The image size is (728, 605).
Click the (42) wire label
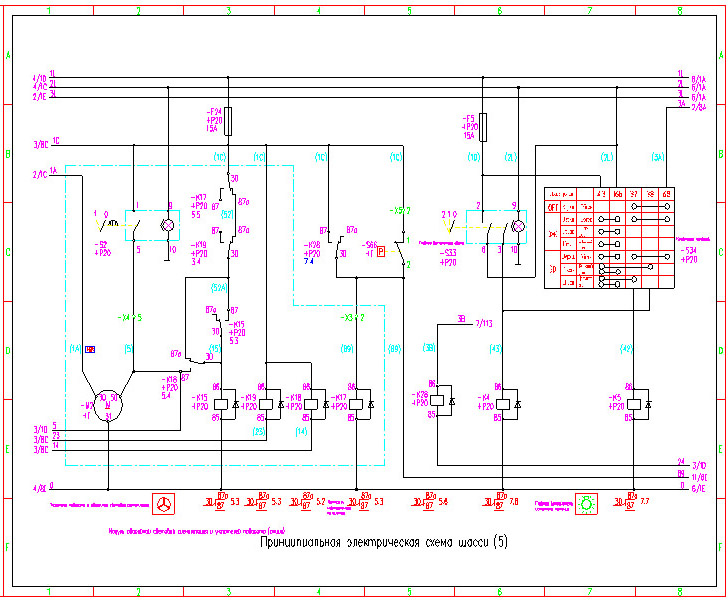(x=626, y=348)
